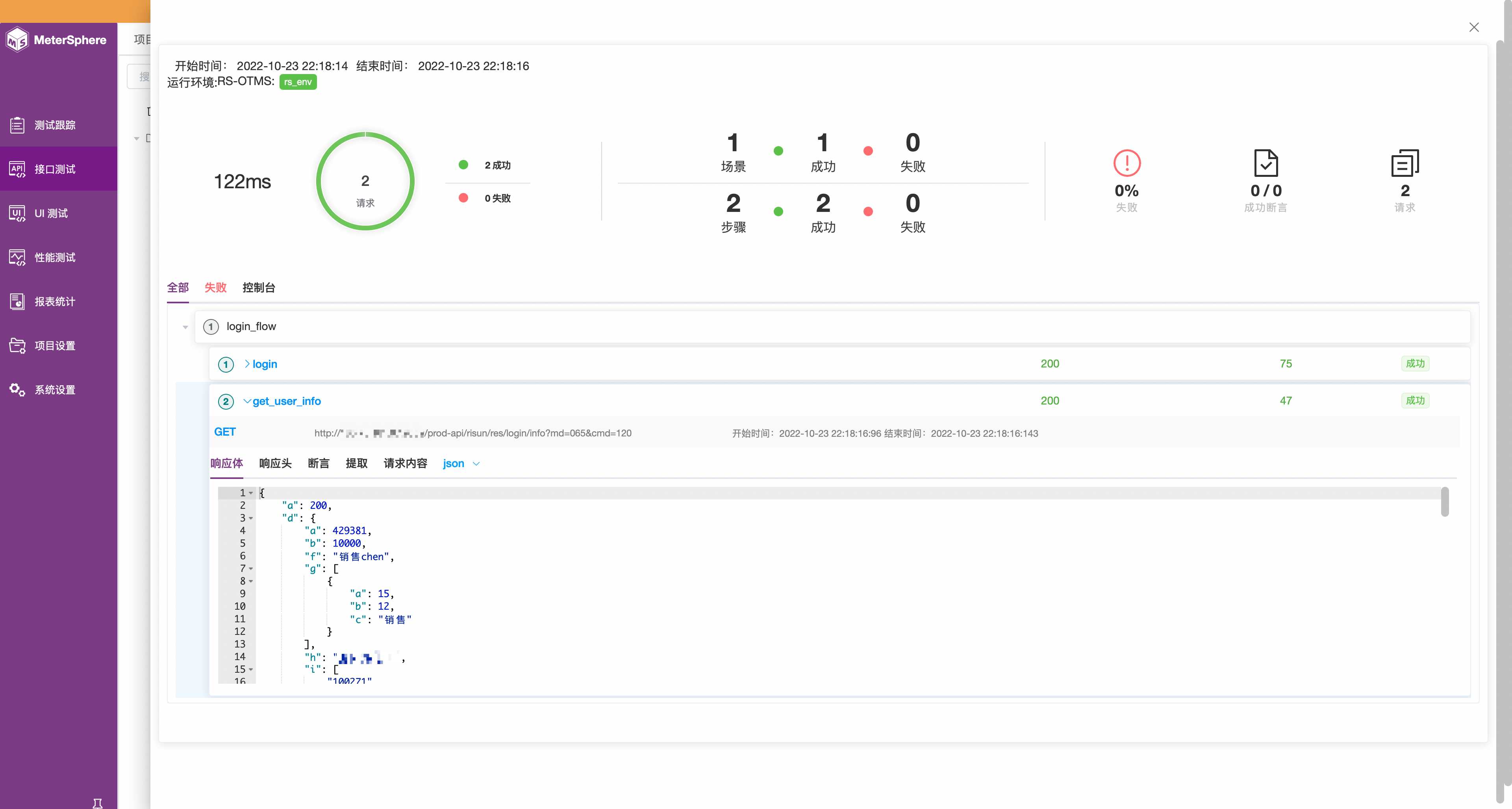
Task: Collapse the login_flow scenario
Action: click(x=184, y=326)
